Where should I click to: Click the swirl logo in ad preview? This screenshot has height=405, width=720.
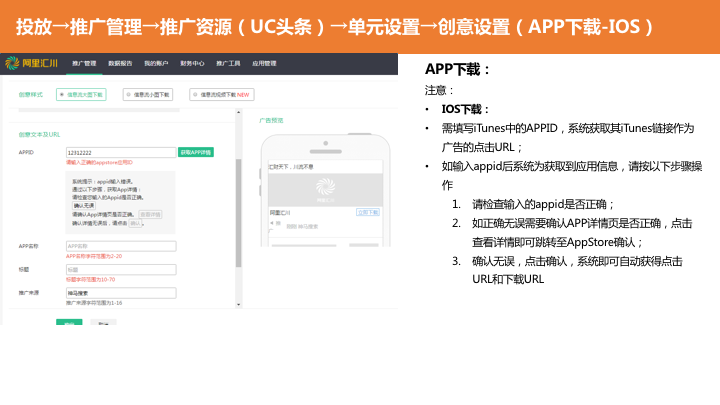click(x=325, y=187)
